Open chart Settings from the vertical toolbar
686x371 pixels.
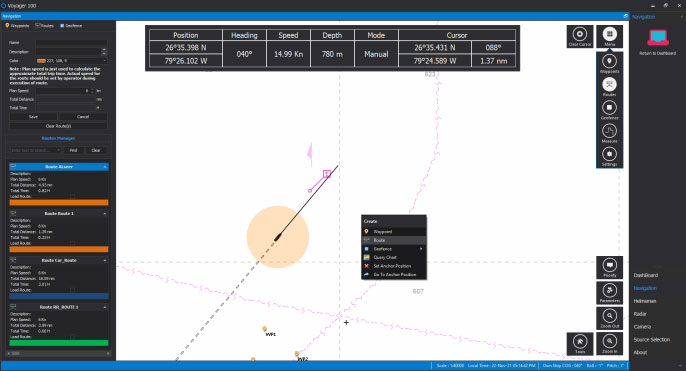609,156
